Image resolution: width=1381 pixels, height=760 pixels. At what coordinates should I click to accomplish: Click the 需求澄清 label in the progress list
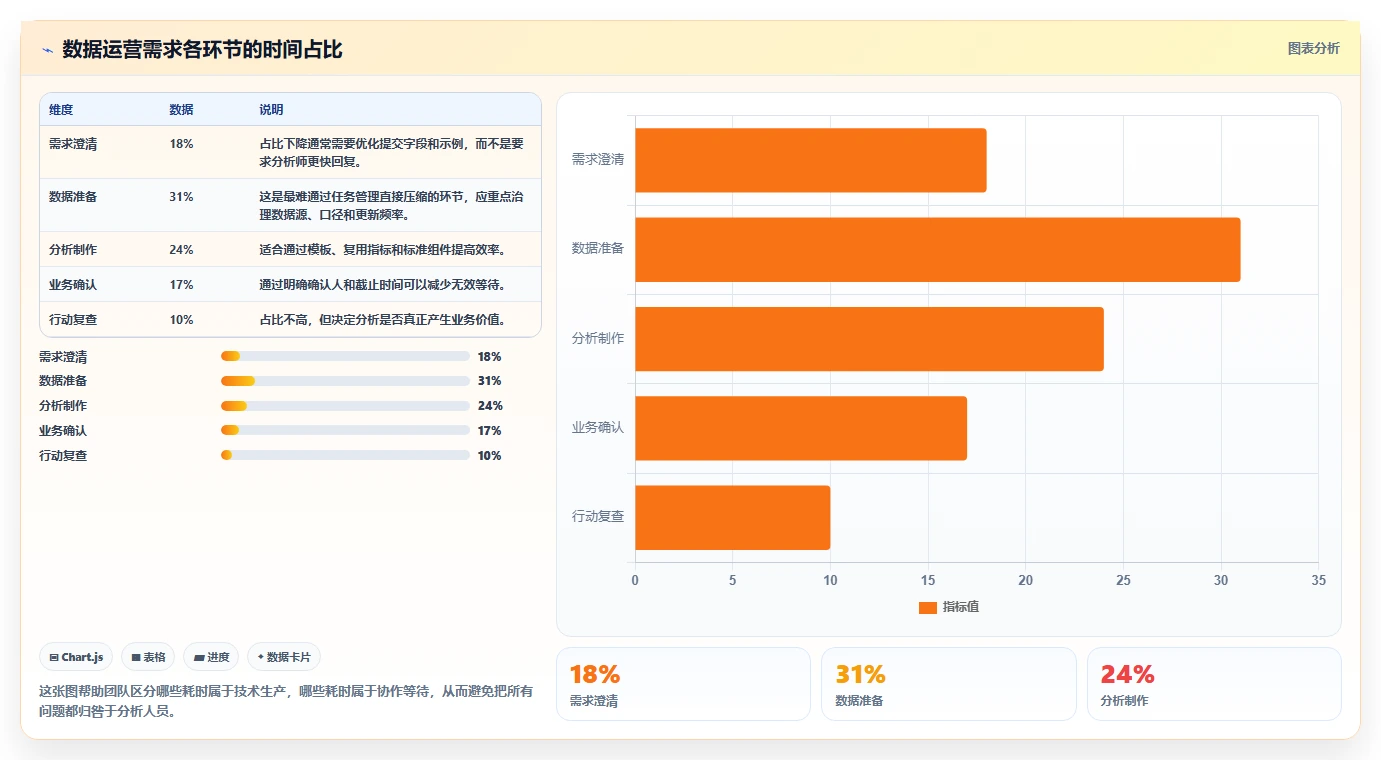click(x=63, y=357)
